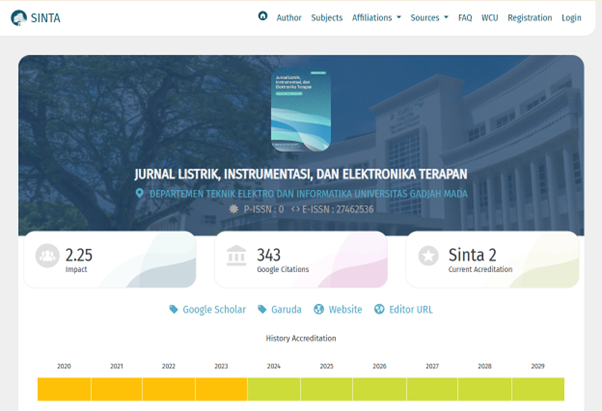
Task: Click the Google Citations building icon
Action: (x=237, y=256)
